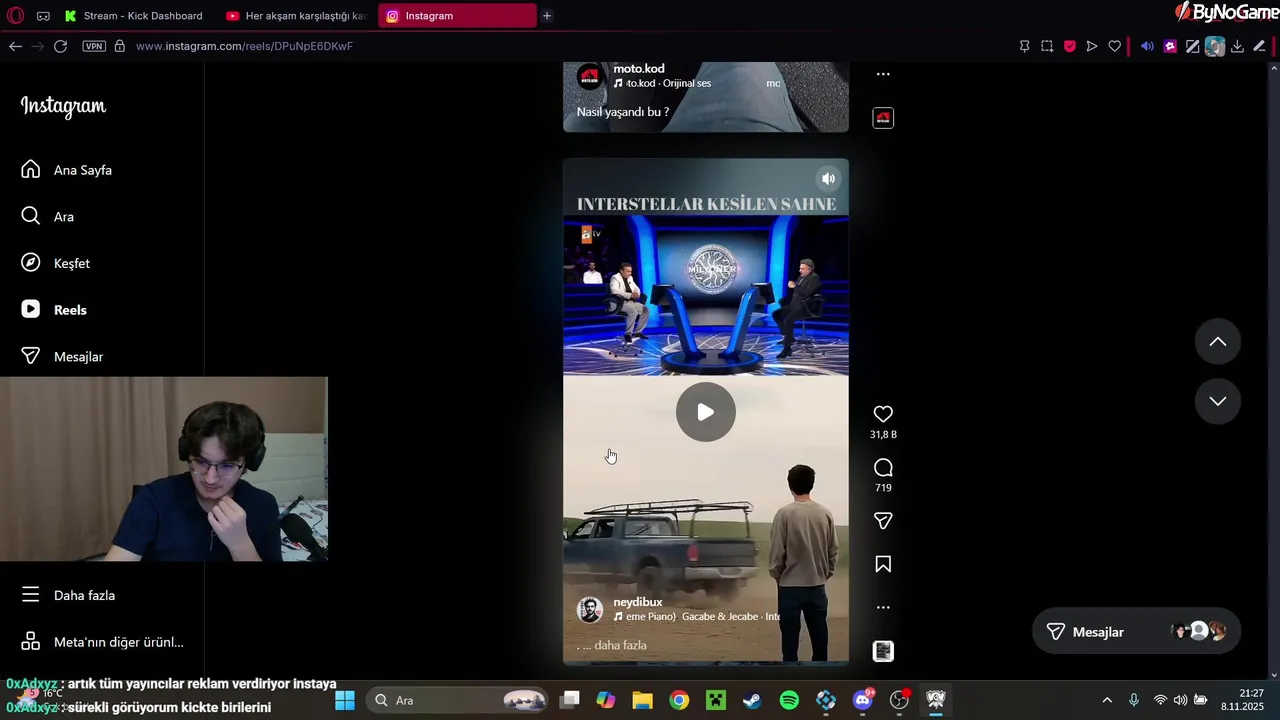Image resolution: width=1280 pixels, height=720 pixels.
Task: Open OBS Studio from the taskbar
Action: click(899, 700)
